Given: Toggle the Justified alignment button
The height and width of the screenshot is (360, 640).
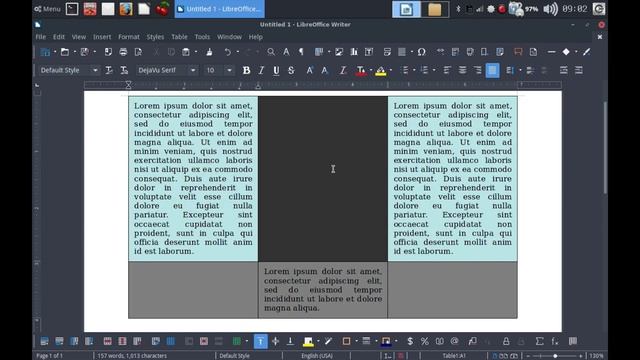Looking at the screenshot, I should tap(492, 70).
